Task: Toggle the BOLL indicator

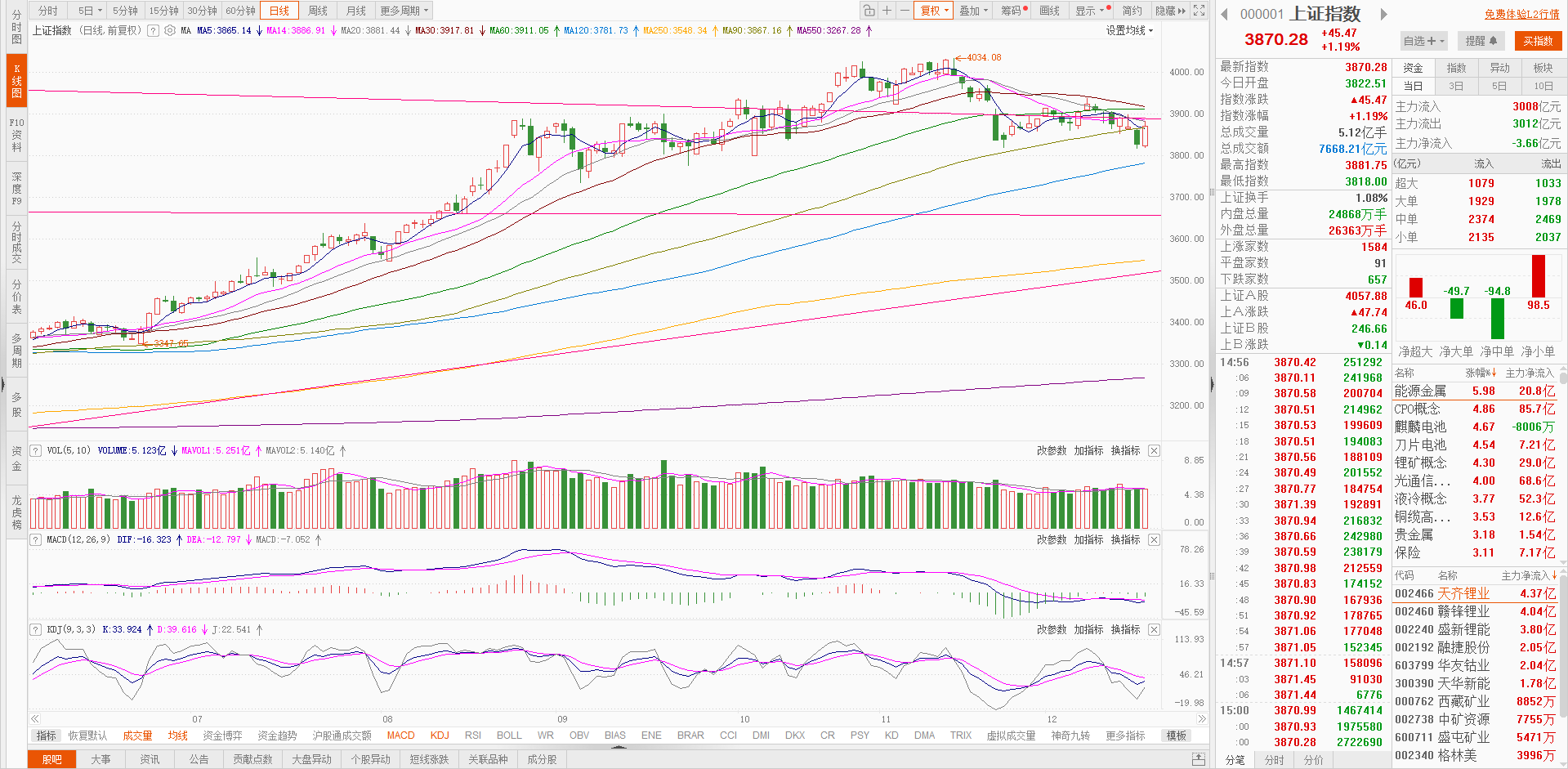Action: (x=509, y=735)
